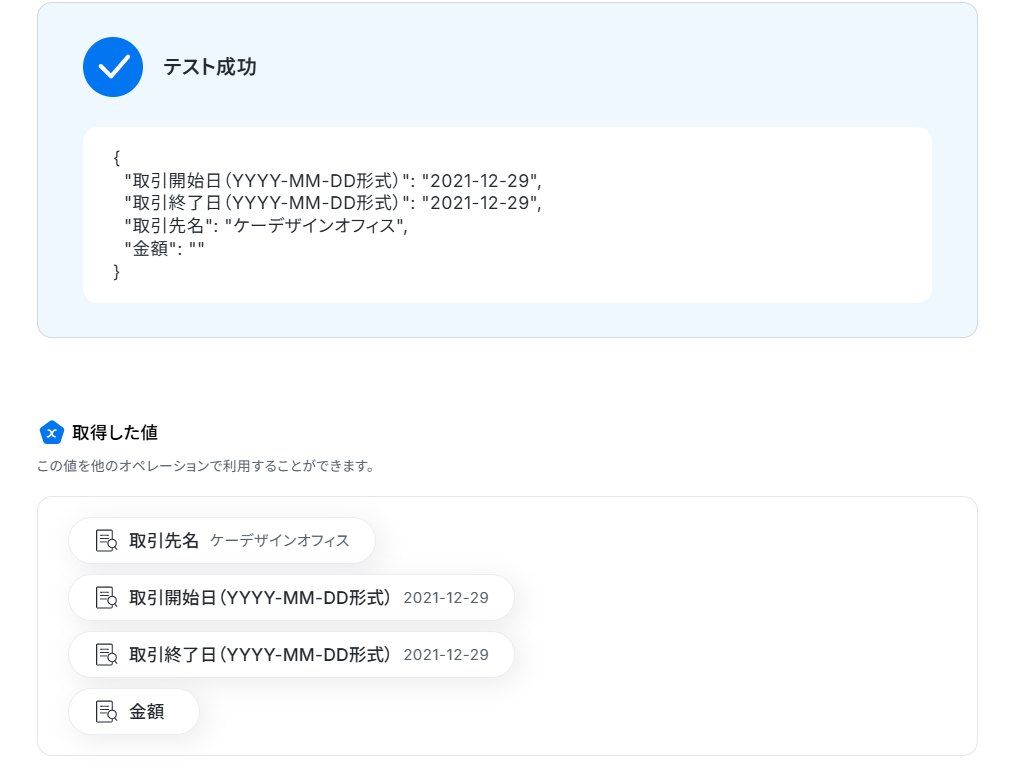
Task: Click the blue checkmark success icon
Action: [113, 67]
